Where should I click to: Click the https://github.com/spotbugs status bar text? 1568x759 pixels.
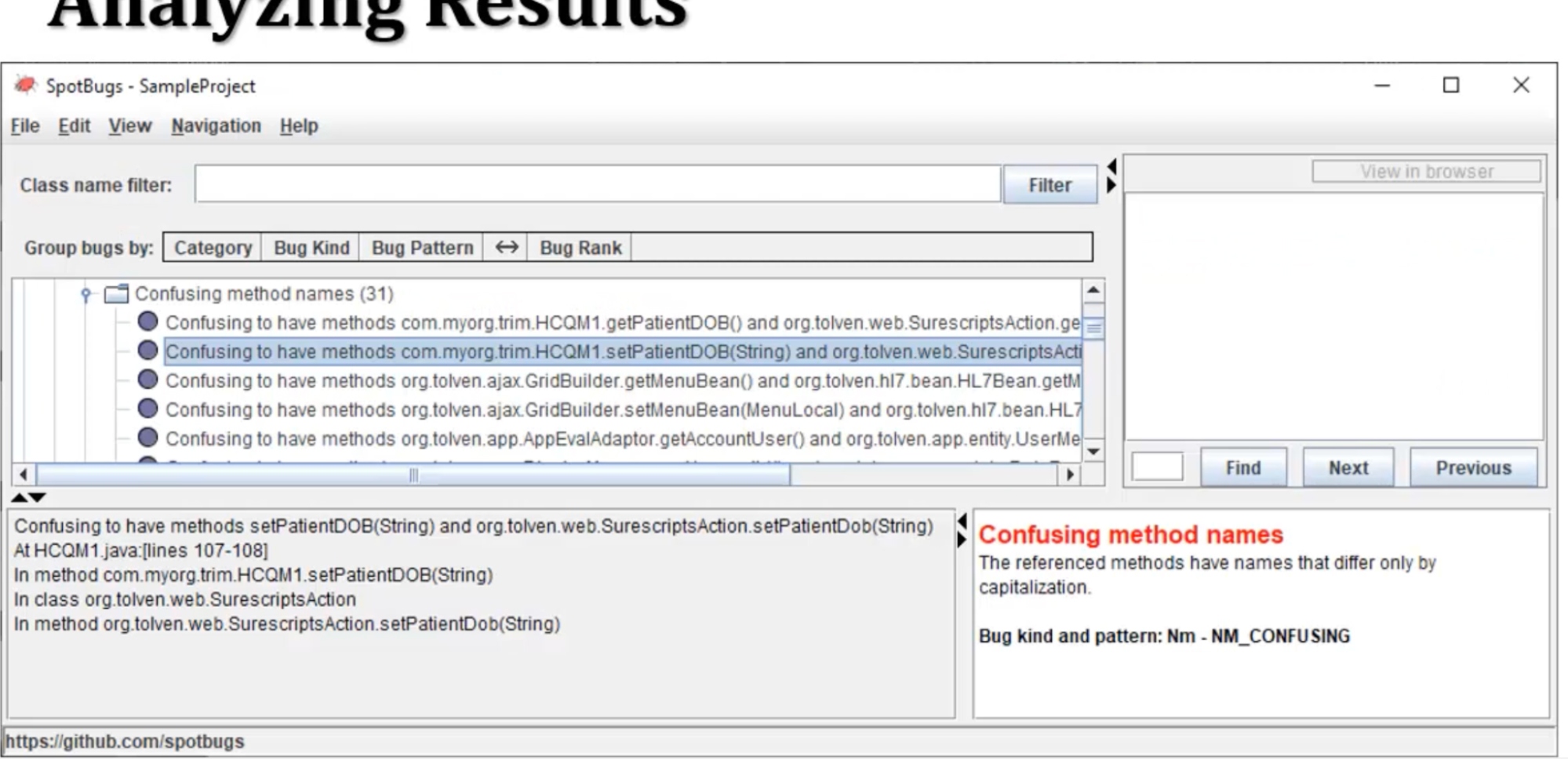click(x=125, y=741)
